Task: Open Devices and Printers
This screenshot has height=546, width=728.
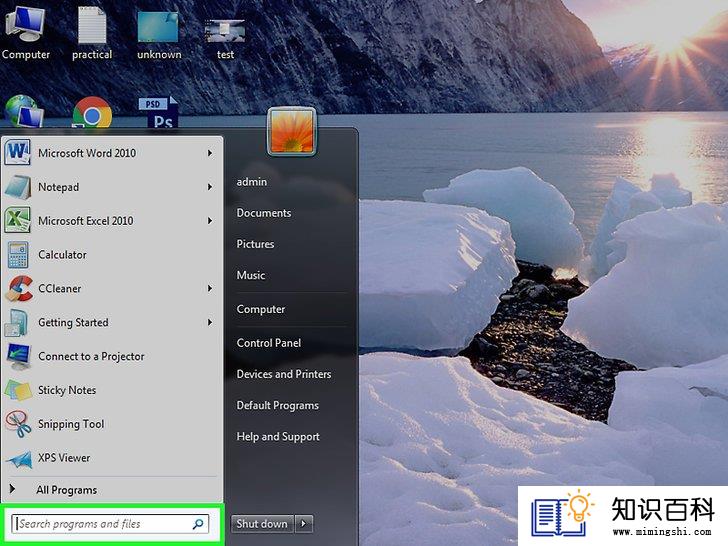Action: click(284, 374)
